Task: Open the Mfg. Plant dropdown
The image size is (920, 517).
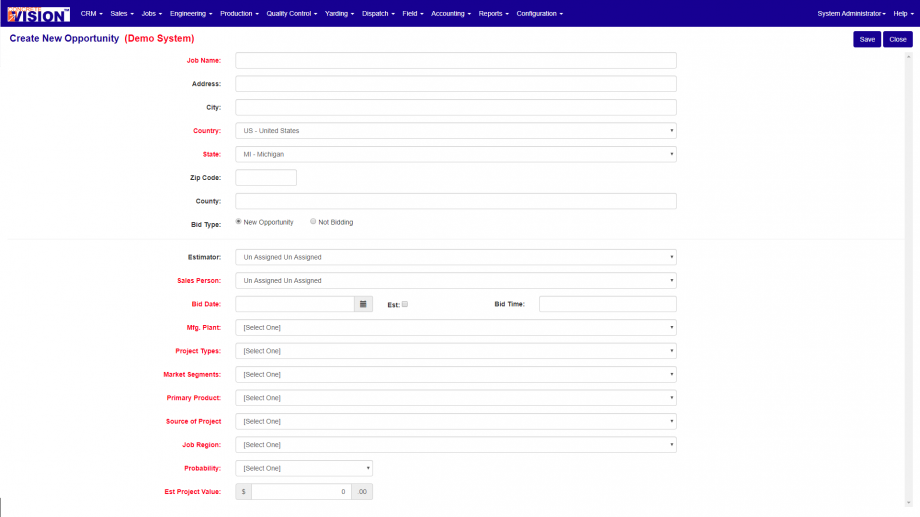Action: coord(456,327)
